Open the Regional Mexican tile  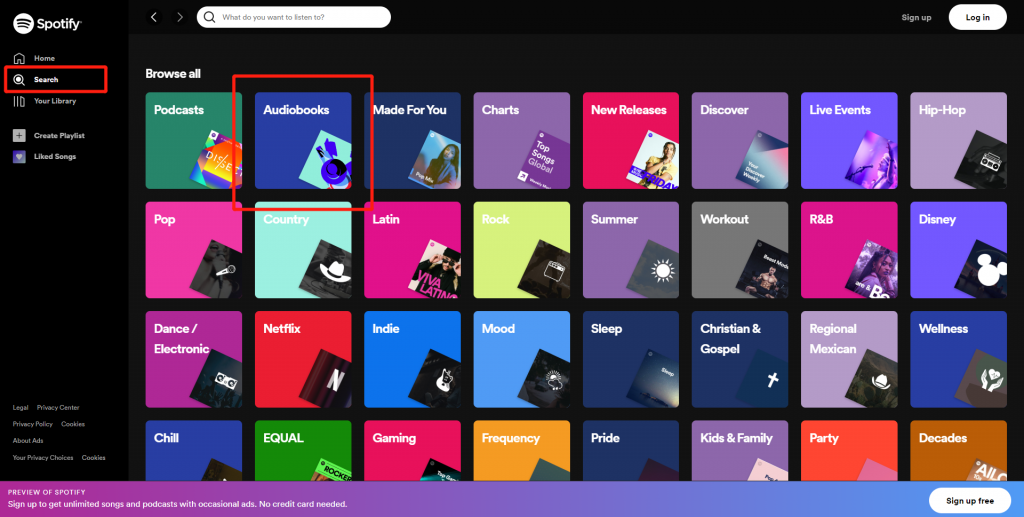850,359
